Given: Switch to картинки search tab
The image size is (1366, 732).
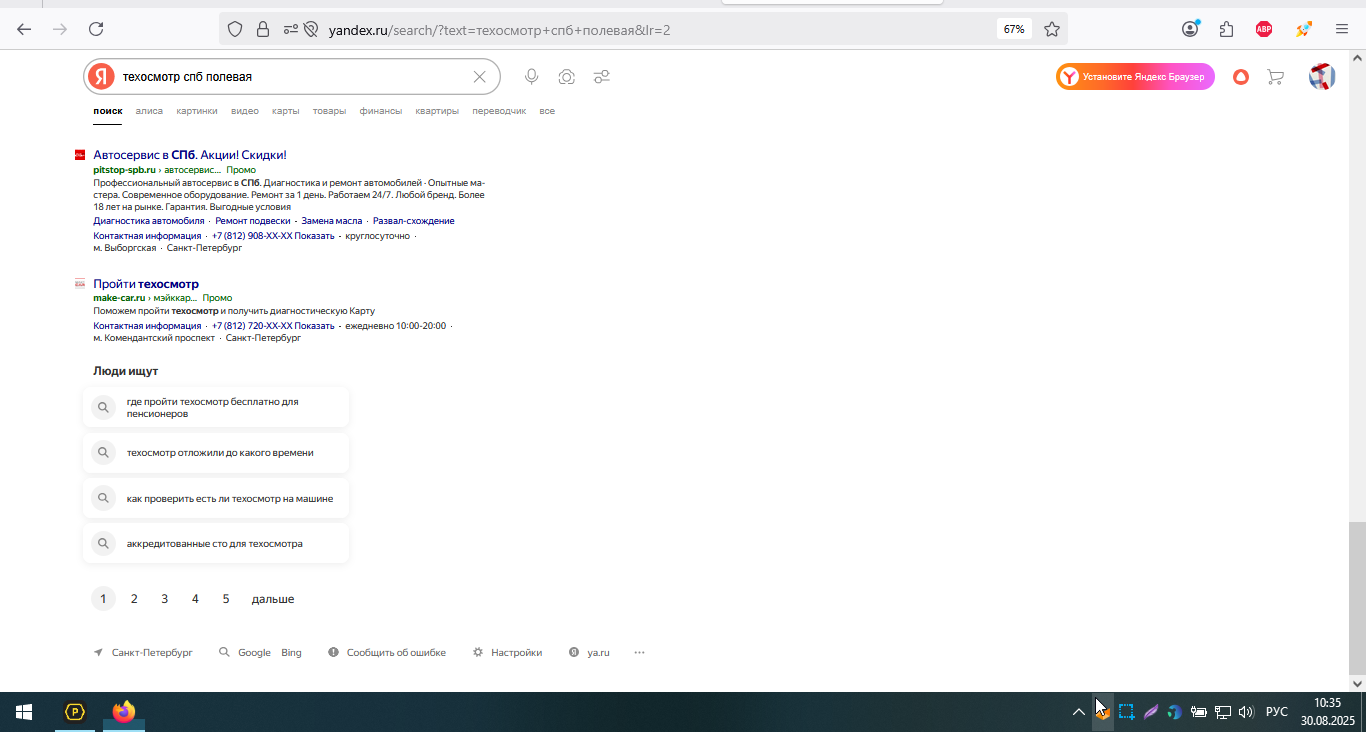Looking at the screenshot, I should (x=197, y=111).
